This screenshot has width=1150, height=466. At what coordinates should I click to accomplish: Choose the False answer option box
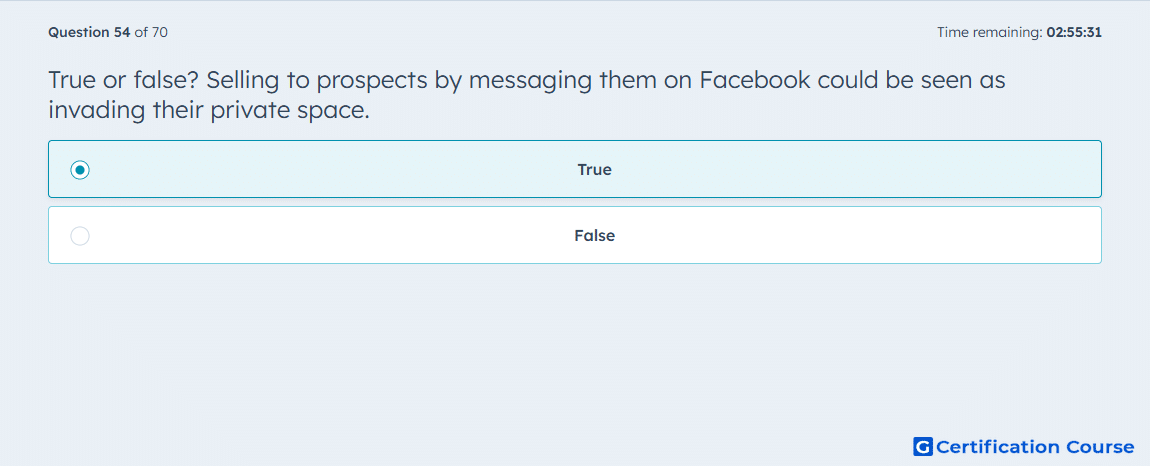pos(575,235)
